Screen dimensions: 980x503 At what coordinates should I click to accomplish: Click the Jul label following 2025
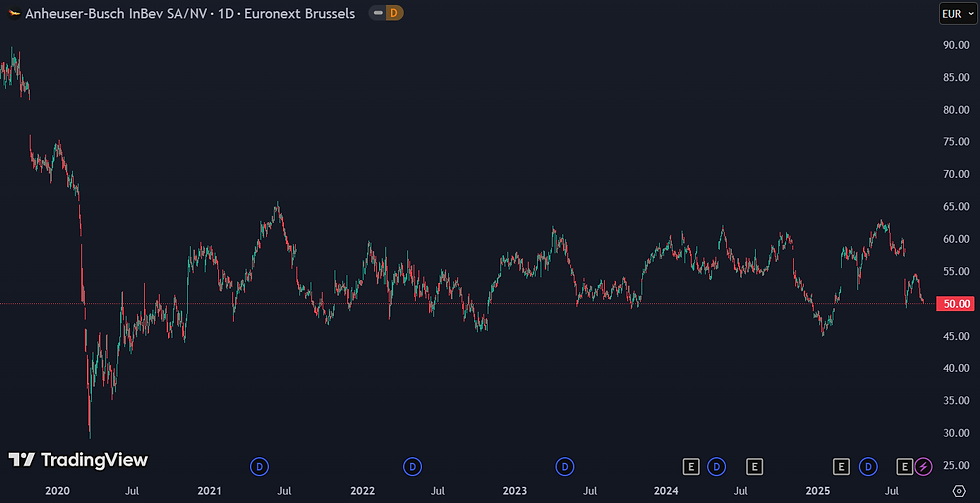coord(893,491)
